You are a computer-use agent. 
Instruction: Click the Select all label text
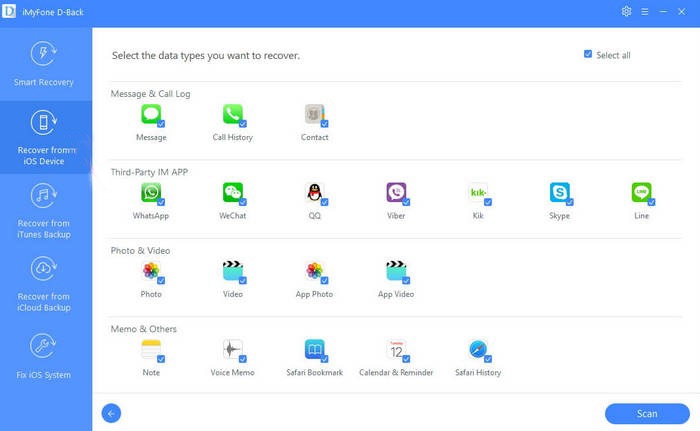pyautogui.click(x=613, y=55)
